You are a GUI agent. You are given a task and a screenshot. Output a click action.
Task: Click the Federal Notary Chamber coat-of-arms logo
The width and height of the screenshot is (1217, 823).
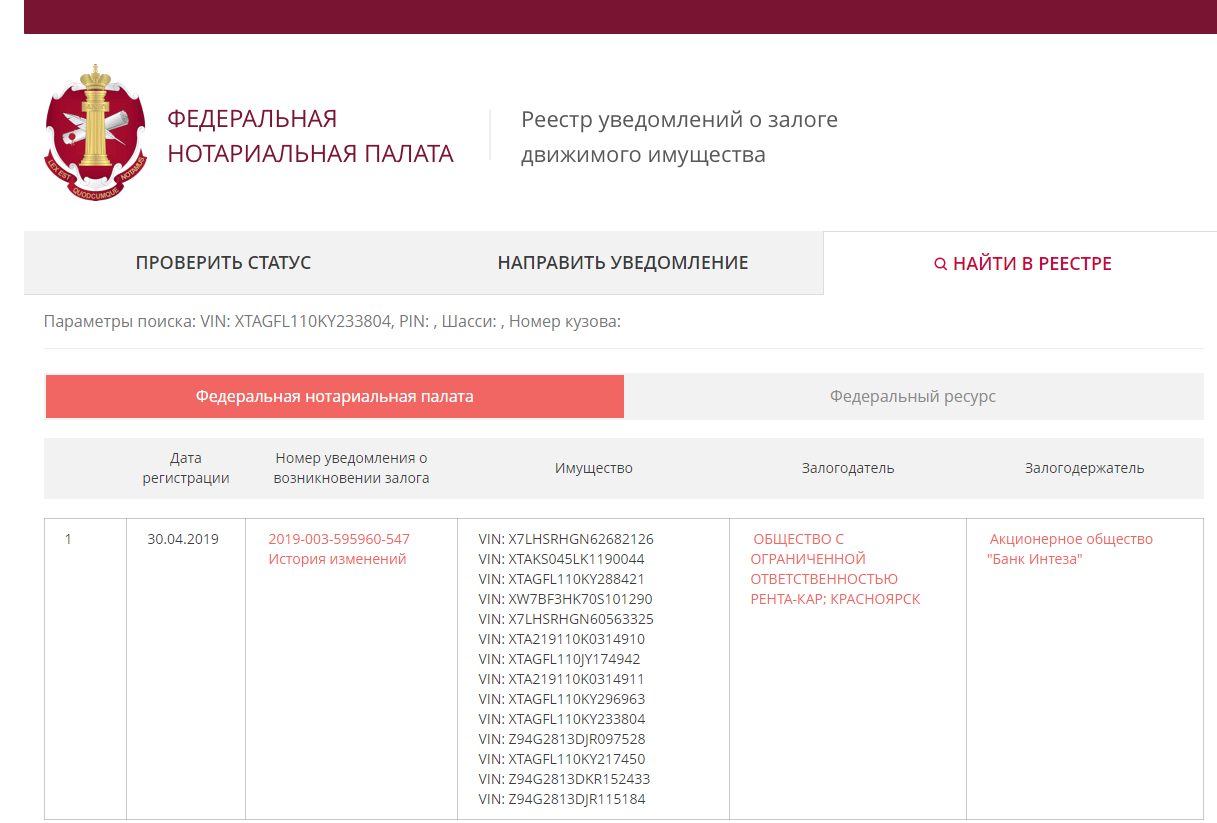click(95, 134)
